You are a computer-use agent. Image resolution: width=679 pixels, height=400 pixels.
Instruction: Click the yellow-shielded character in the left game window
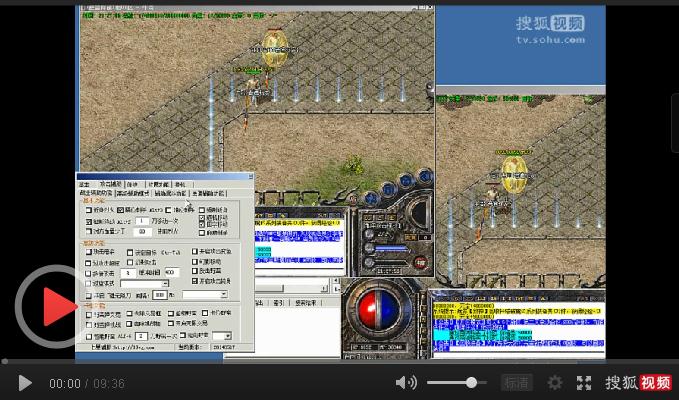pos(275,48)
